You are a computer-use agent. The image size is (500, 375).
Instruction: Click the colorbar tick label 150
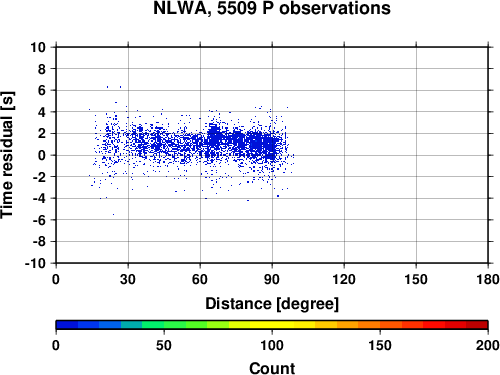click(380, 345)
